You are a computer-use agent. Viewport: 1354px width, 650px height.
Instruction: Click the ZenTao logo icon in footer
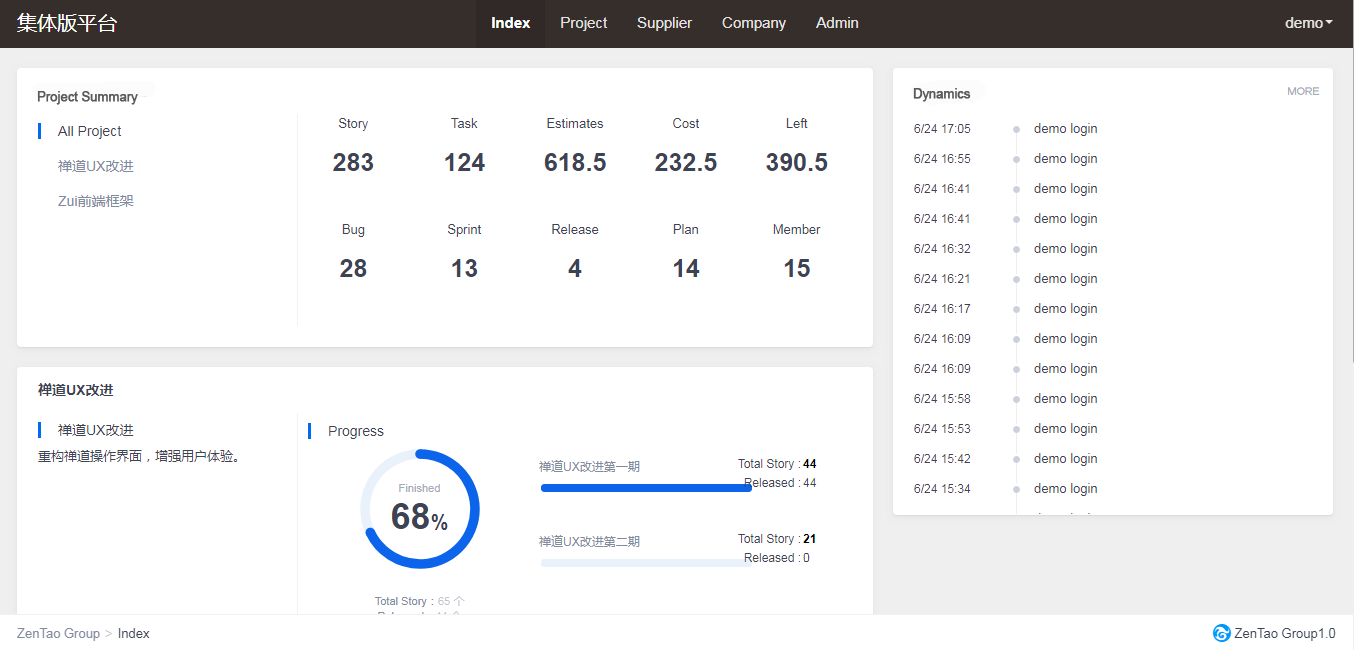pos(1221,633)
